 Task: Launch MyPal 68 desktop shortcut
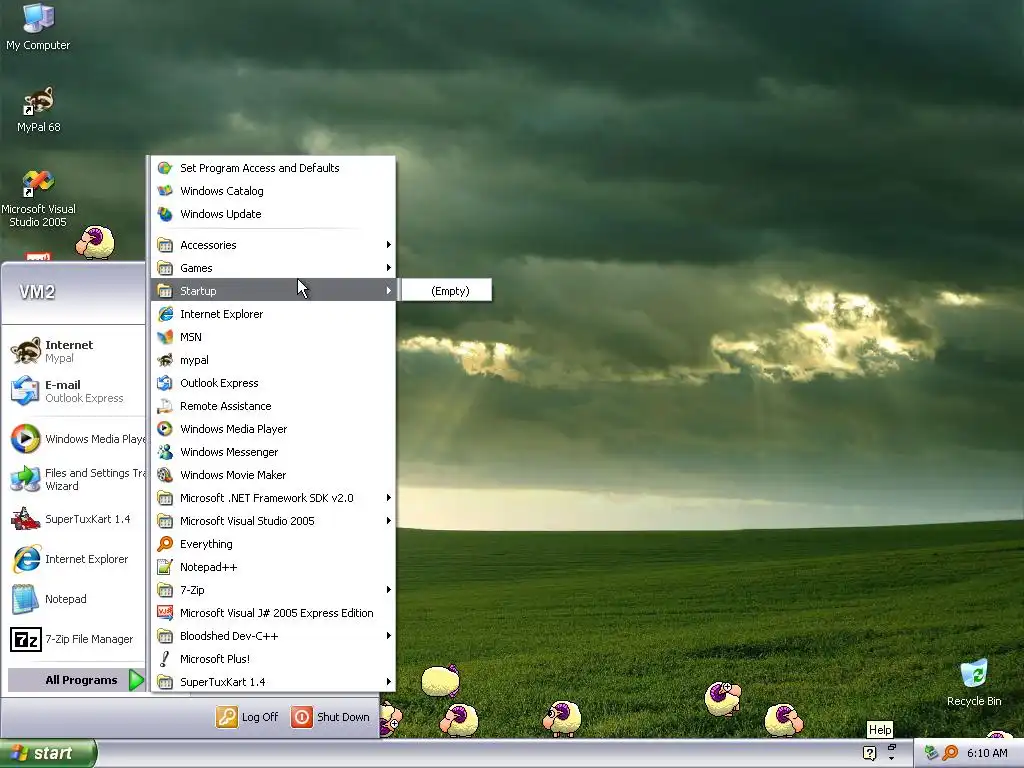tap(39, 110)
